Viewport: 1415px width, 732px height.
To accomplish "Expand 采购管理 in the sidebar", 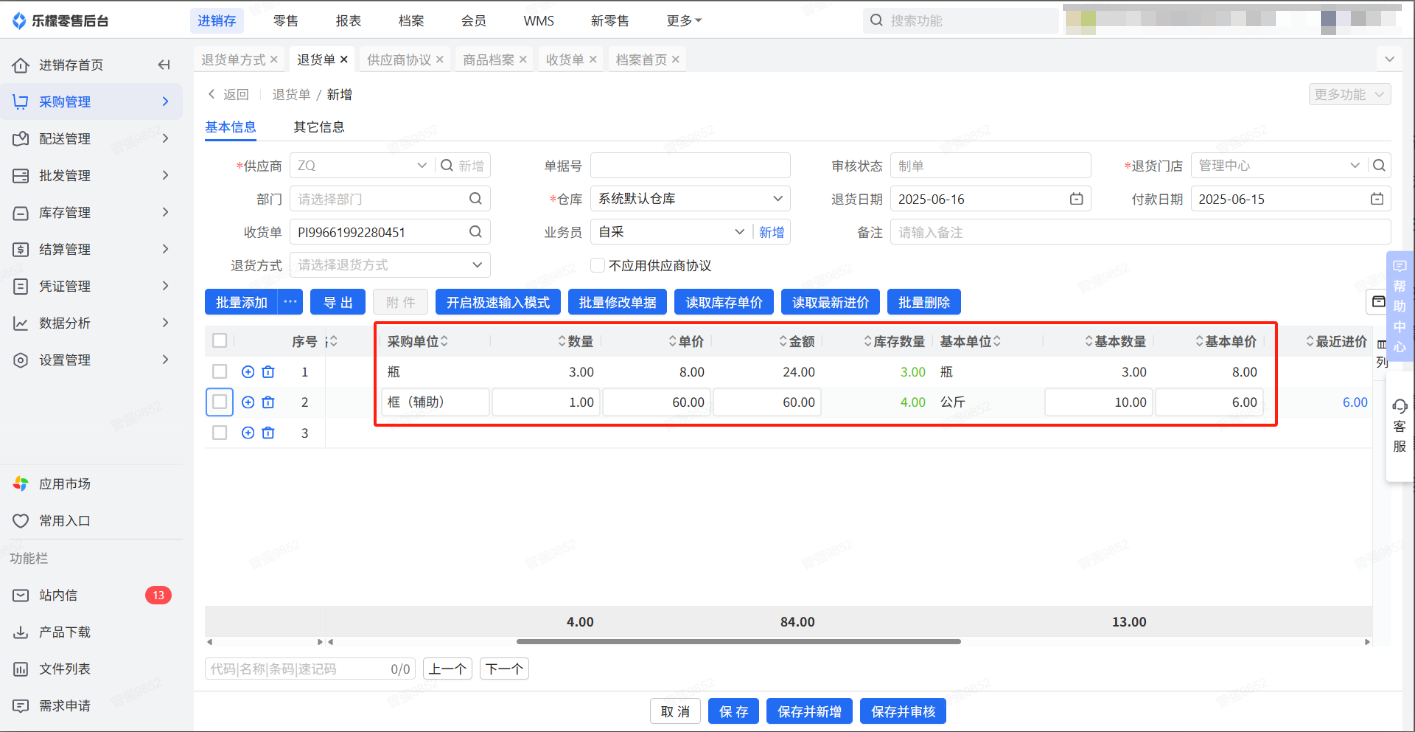I will tap(91, 102).
